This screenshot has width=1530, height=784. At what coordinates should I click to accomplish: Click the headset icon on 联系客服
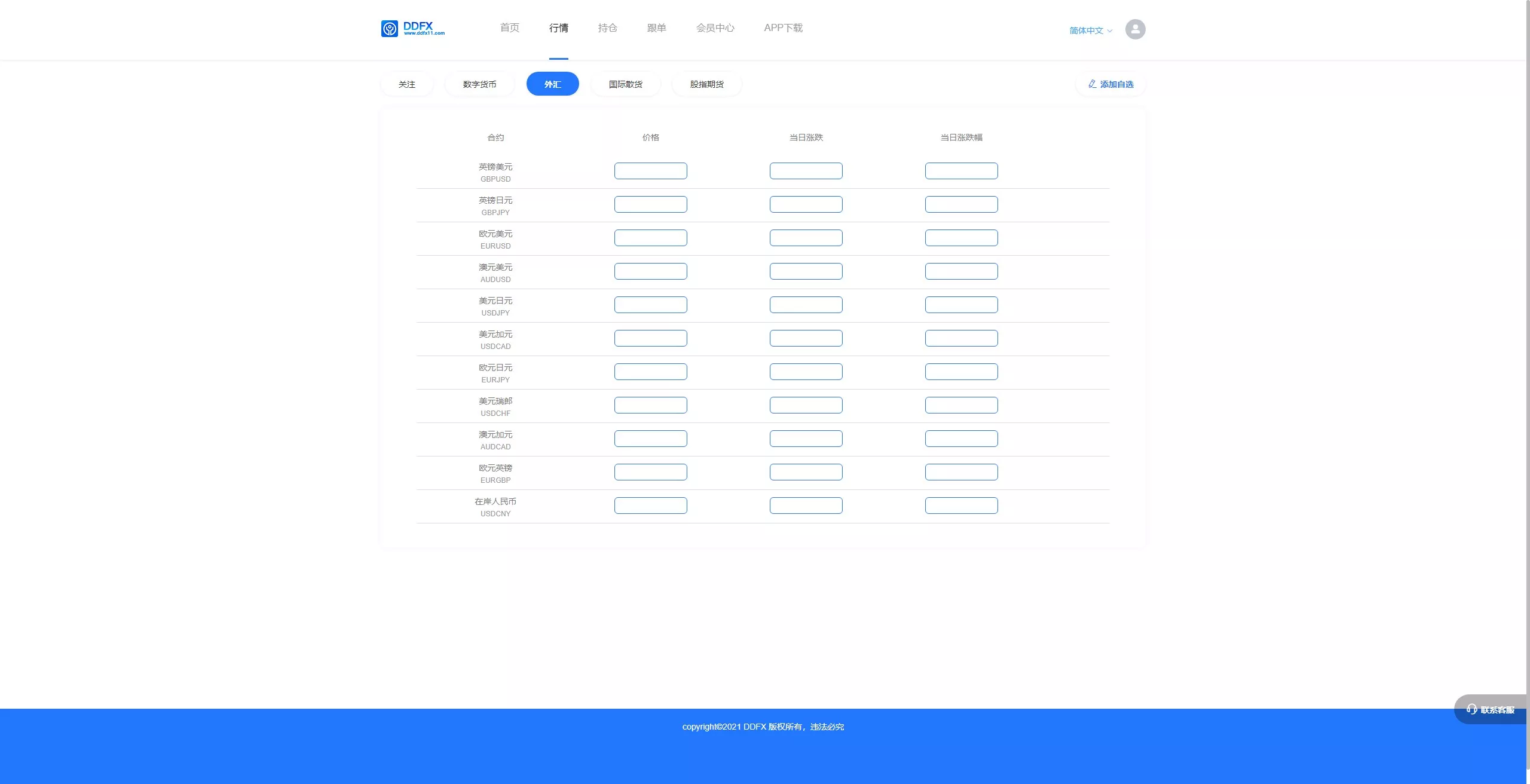tap(1471, 709)
